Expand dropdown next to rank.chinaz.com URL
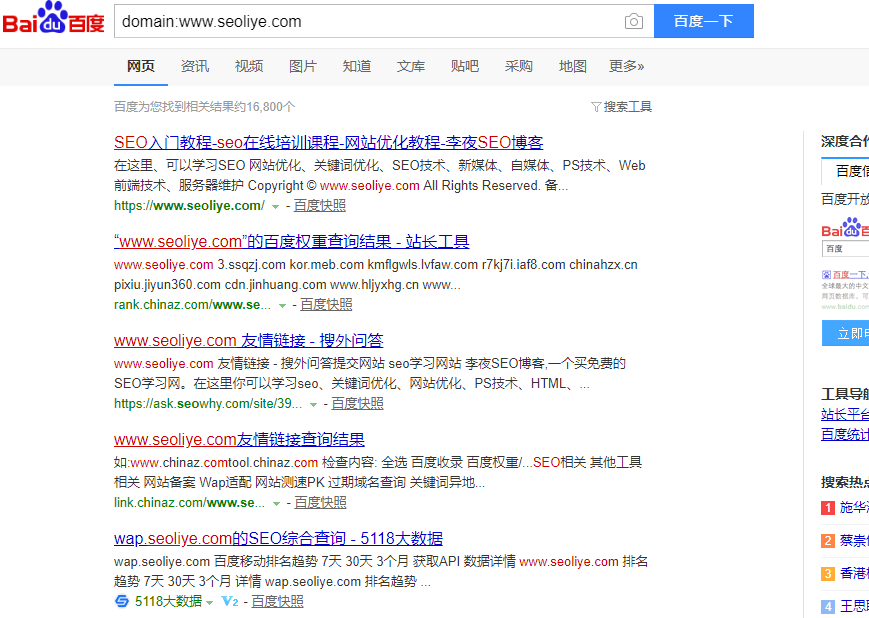This screenshot has width=869, height=618. tap(282, 305)
